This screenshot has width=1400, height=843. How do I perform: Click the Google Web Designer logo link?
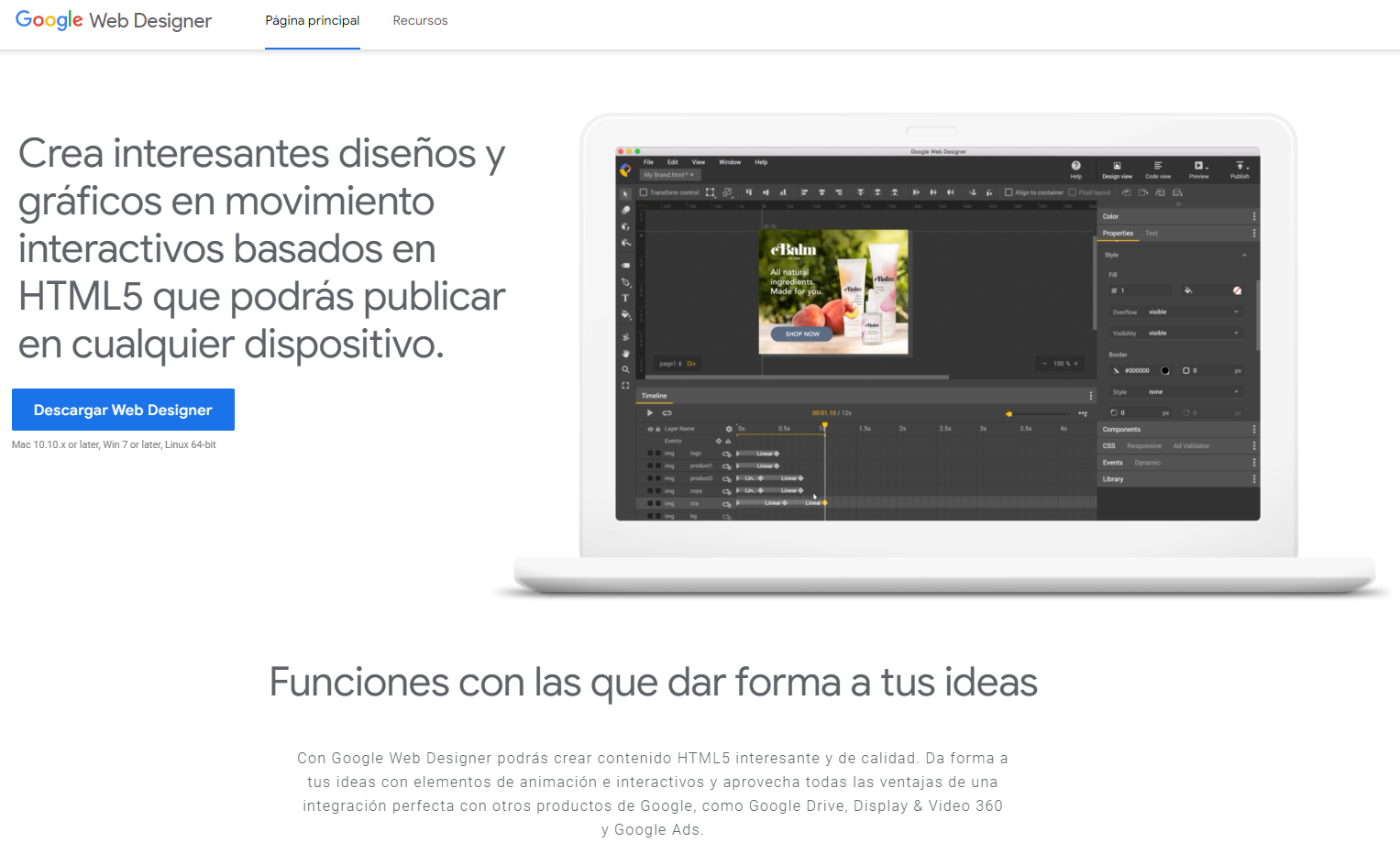pos(114,20)
